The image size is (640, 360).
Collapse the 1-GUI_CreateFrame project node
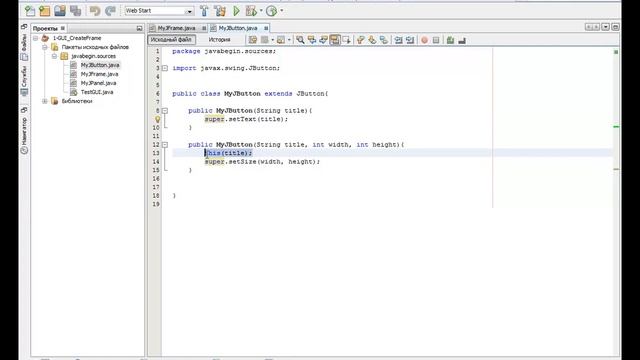[36, 38]
